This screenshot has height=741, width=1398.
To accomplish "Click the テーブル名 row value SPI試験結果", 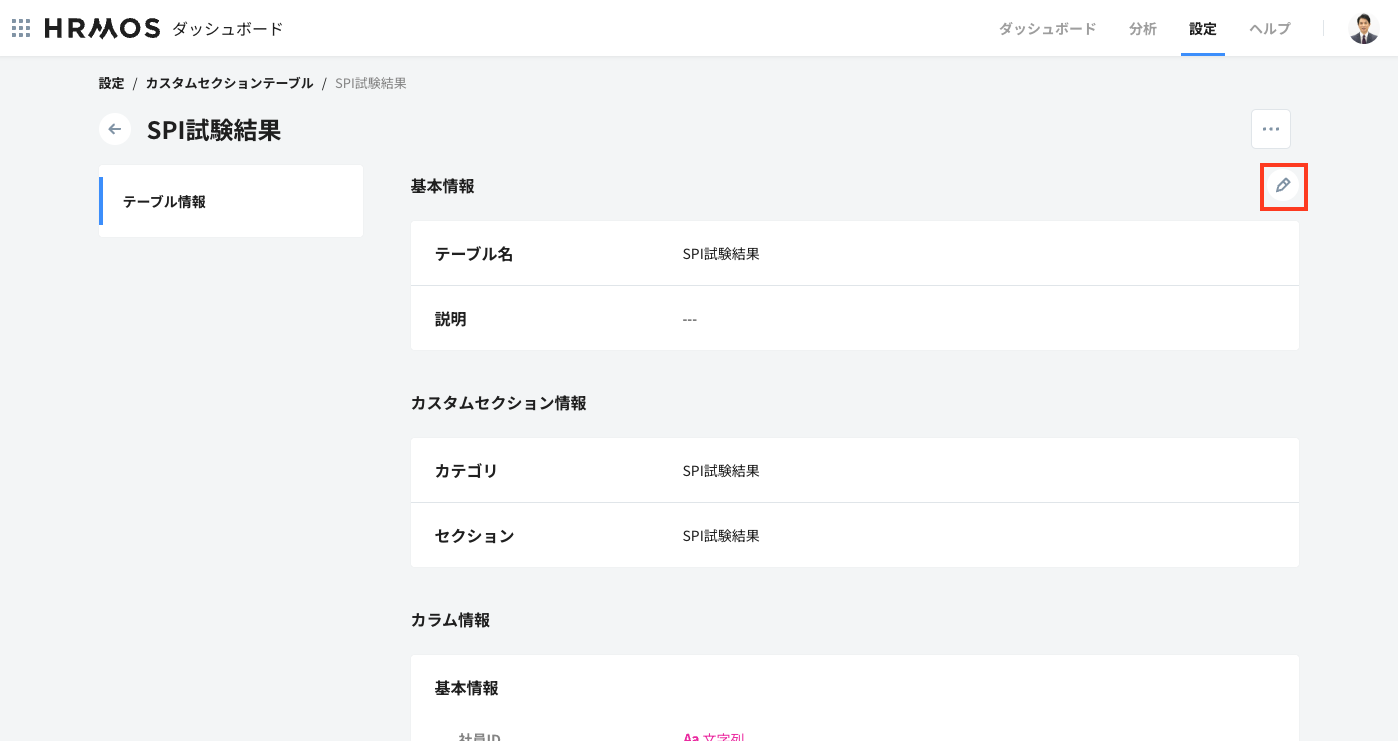I will (x=720, y=253).
